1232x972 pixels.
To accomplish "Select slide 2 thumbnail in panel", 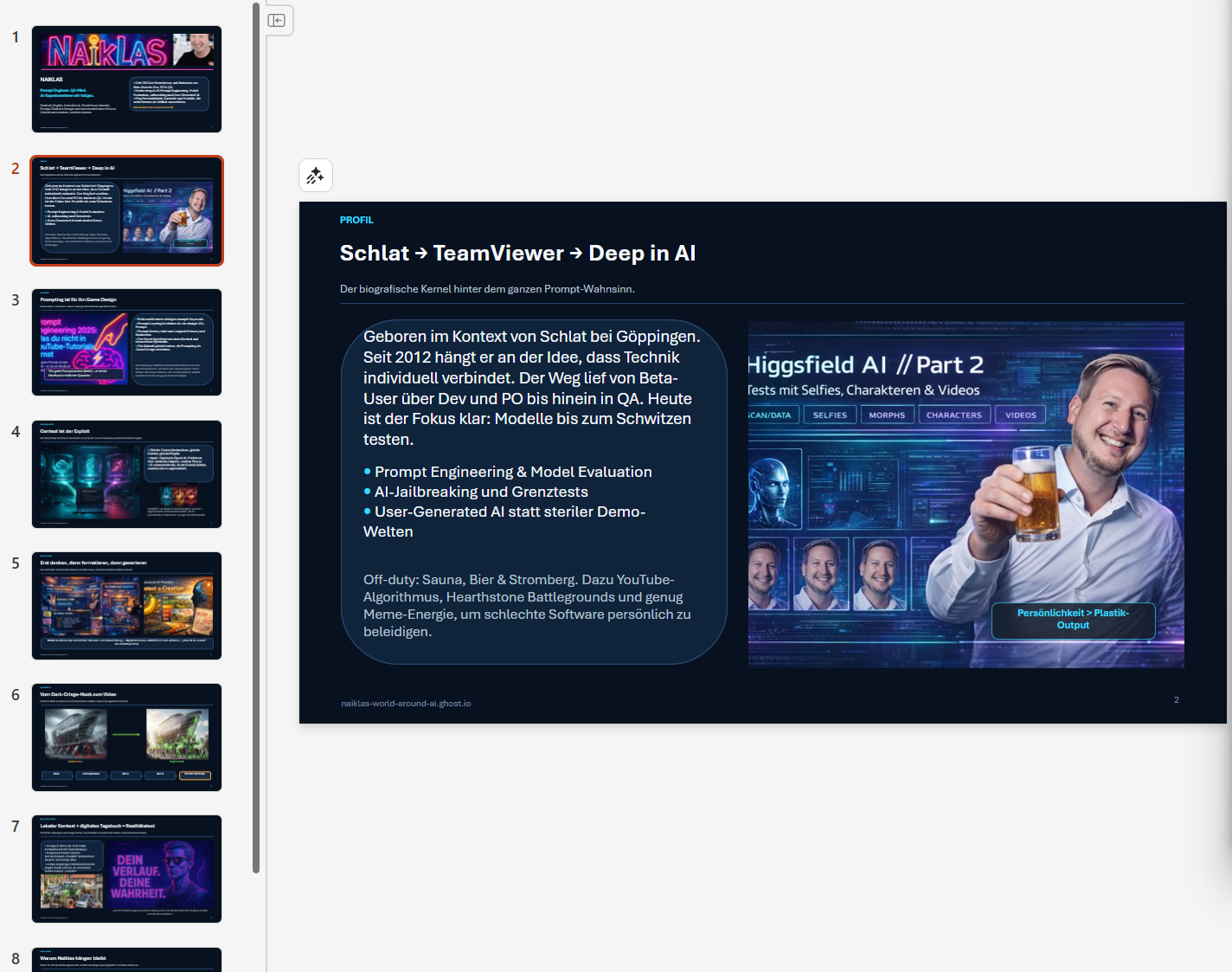I will point(126,211).
